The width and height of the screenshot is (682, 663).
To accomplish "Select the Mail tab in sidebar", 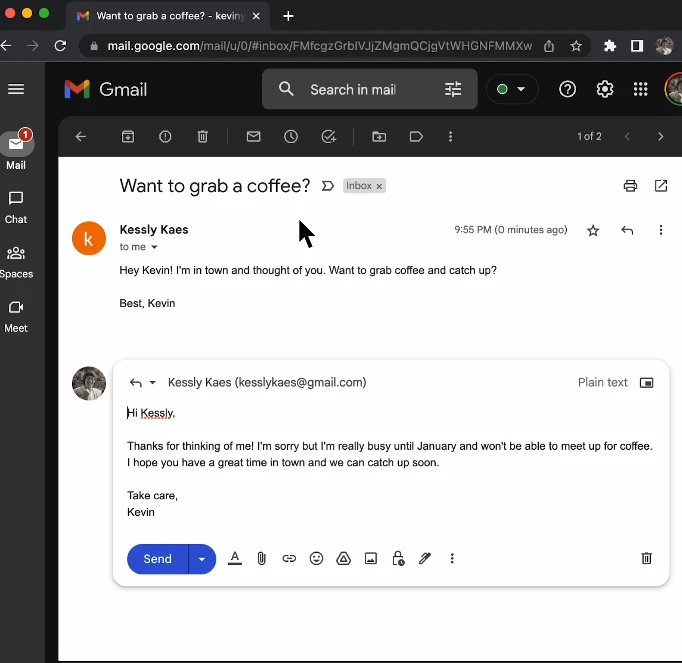I will (x=16, y=150).
